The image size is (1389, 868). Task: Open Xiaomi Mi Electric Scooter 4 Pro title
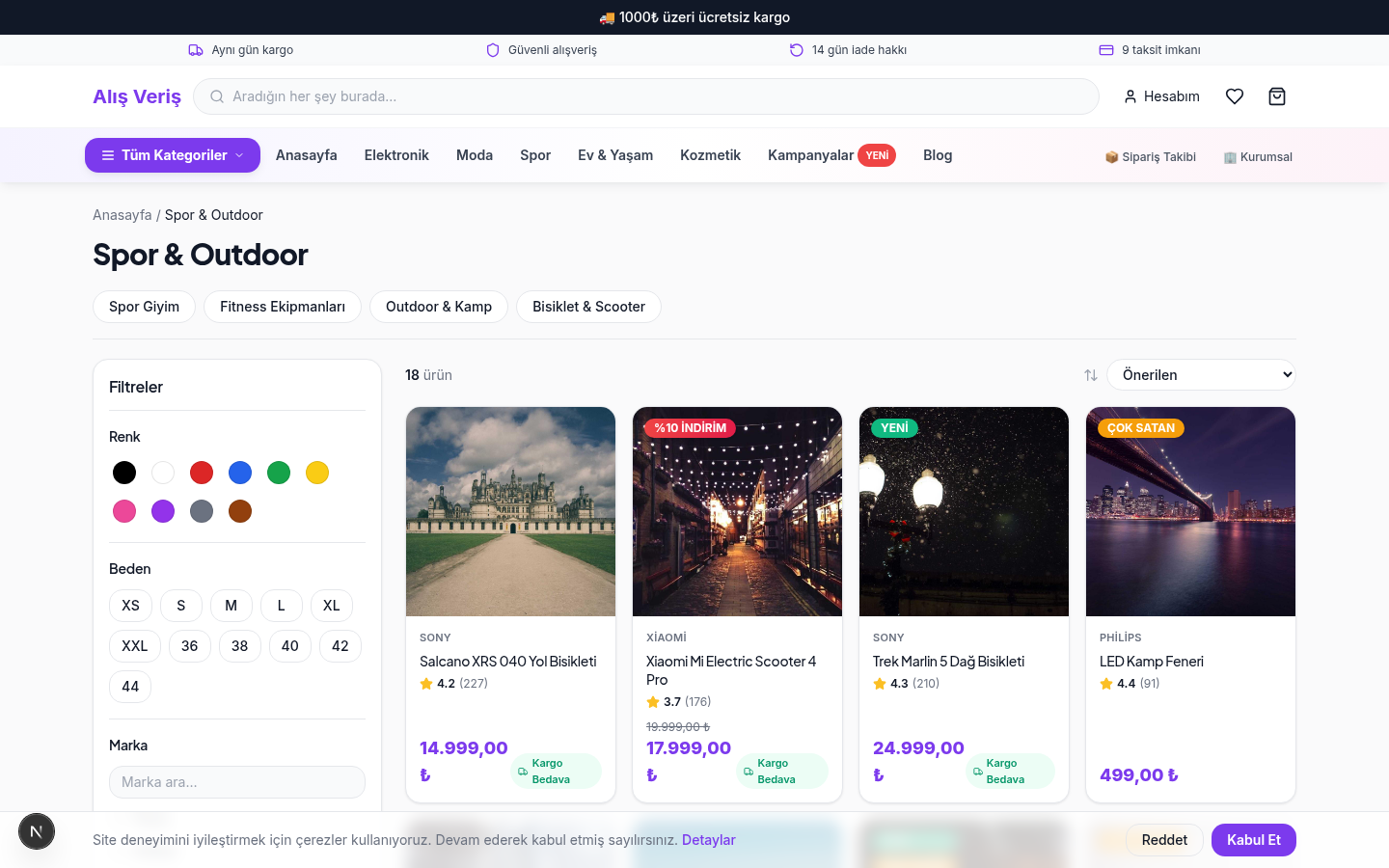coord(731,670)
